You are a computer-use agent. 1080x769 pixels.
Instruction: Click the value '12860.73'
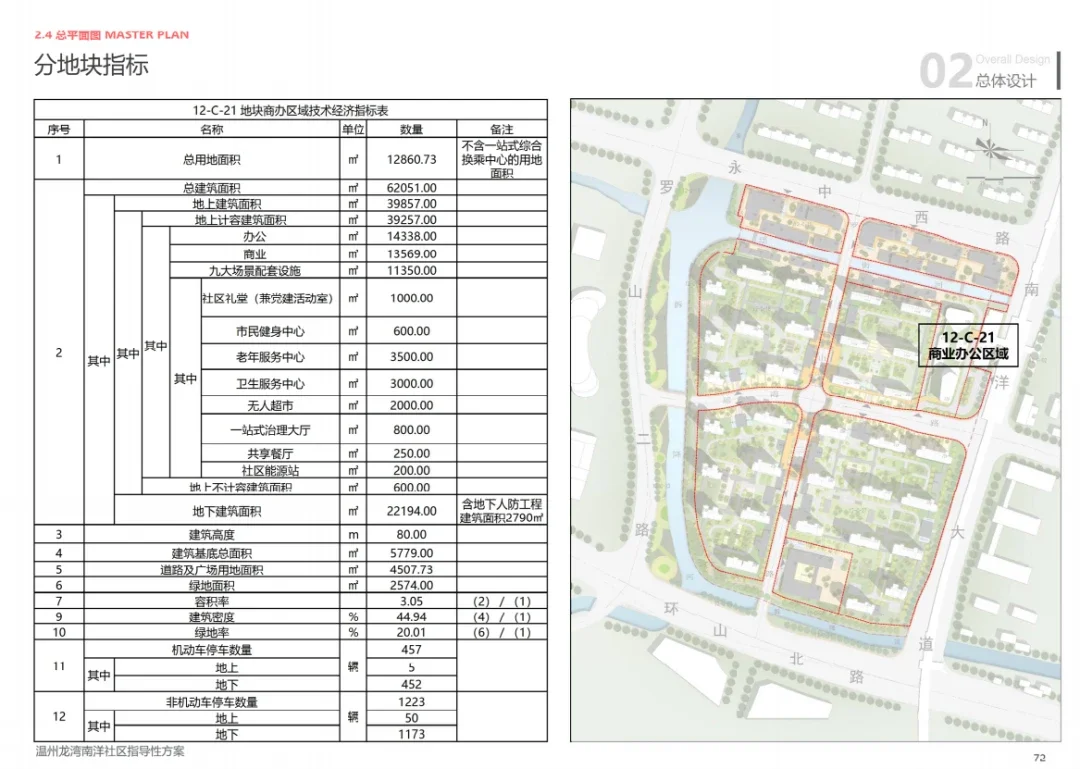tap(411, 159)
